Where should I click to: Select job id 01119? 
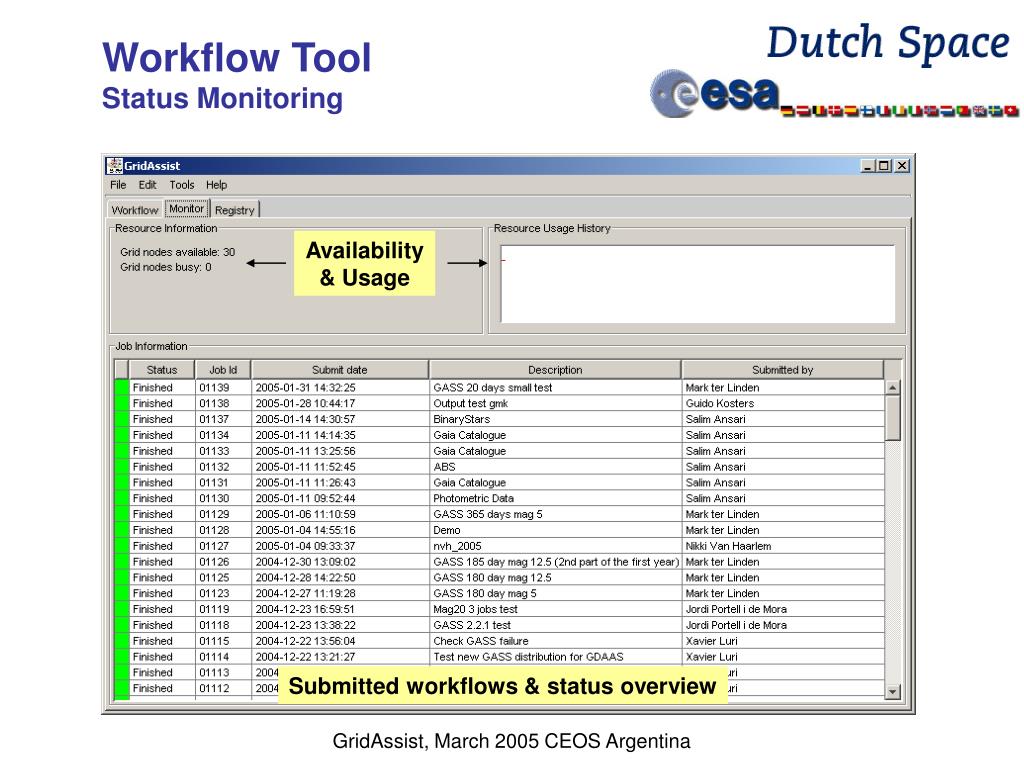pyautogui.click(x=223, y=609)
